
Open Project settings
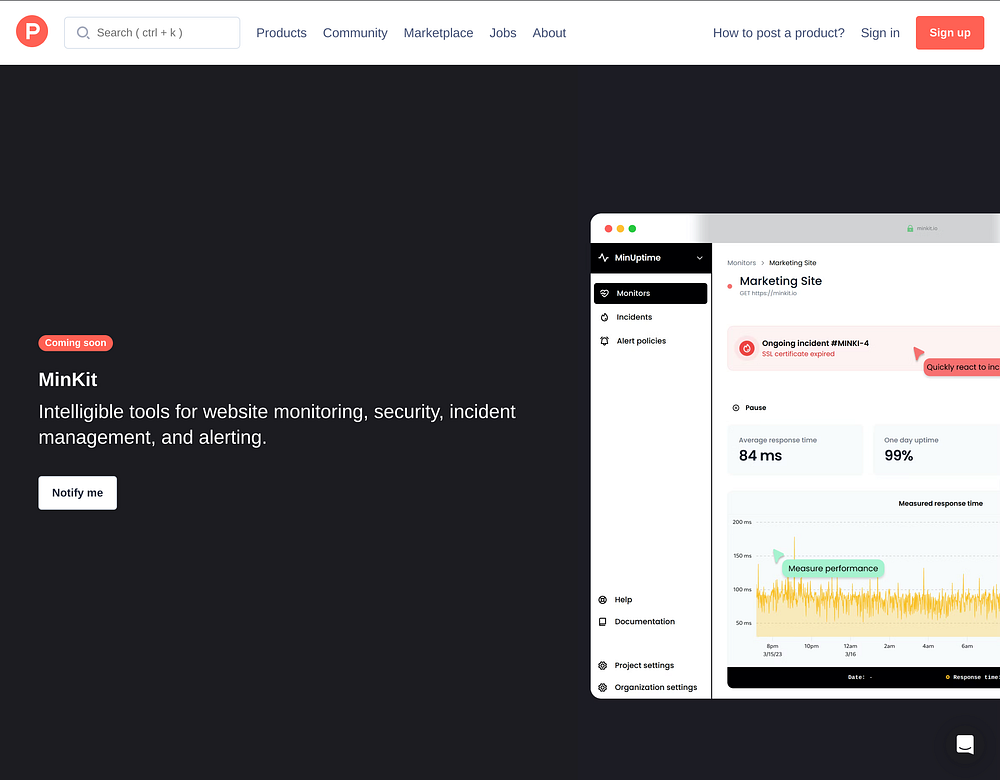[x=643, y=665]
